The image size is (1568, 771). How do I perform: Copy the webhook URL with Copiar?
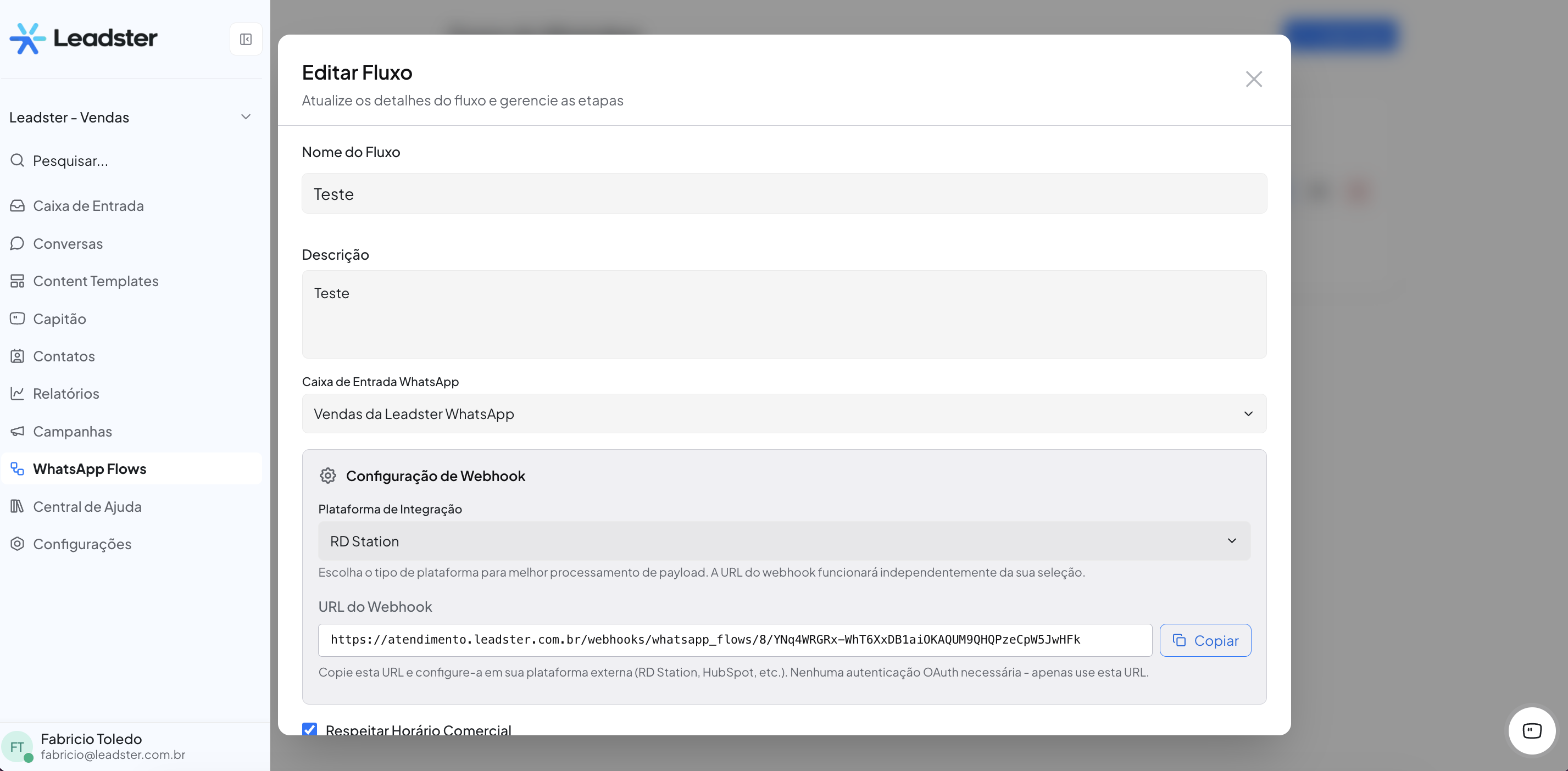tap(1205, 640)
